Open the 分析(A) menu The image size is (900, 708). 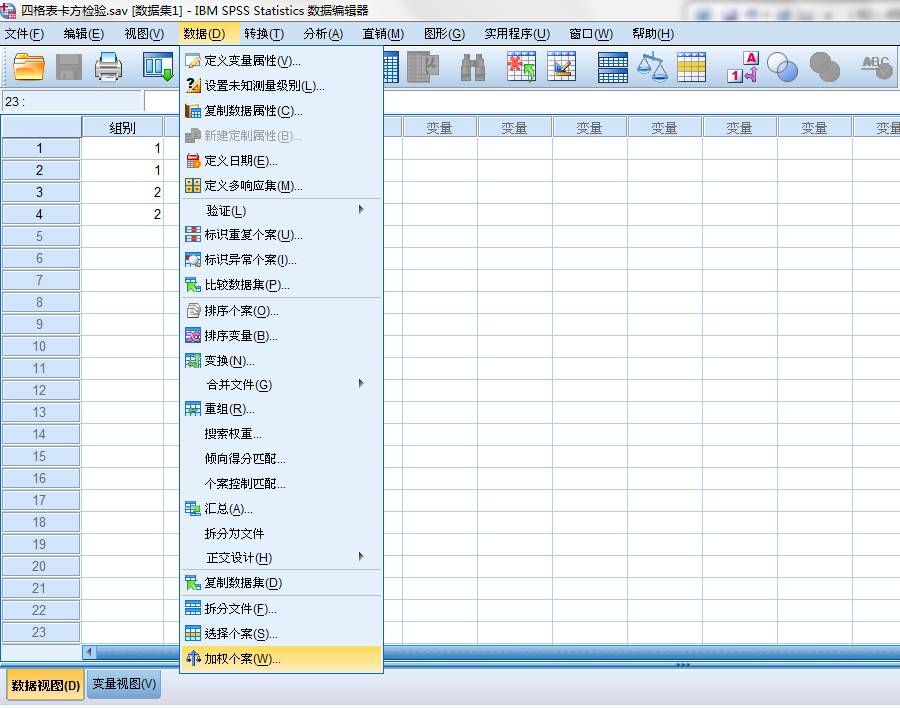323,34
